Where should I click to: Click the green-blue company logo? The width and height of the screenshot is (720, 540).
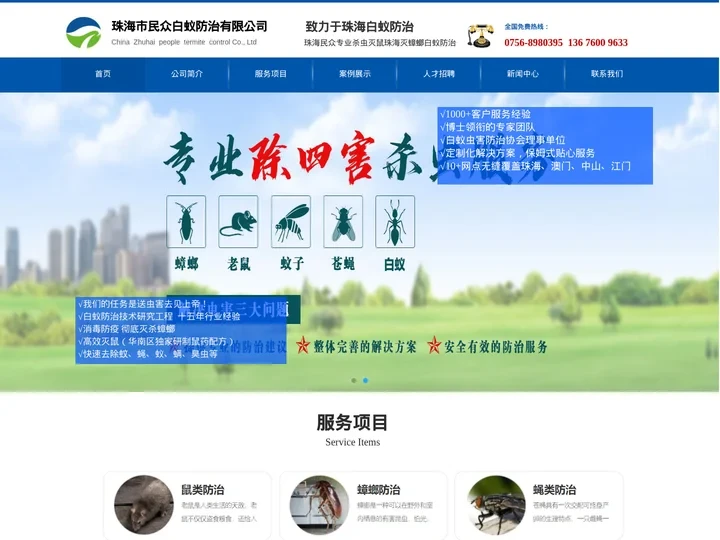pos(83,33)
